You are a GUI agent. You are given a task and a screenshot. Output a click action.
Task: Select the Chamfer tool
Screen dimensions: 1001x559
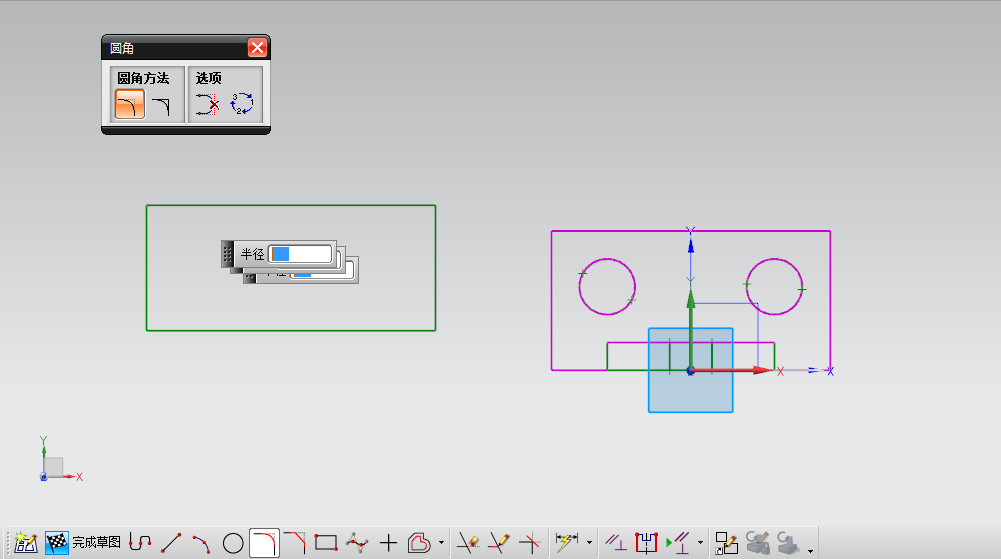click(295, 543)
